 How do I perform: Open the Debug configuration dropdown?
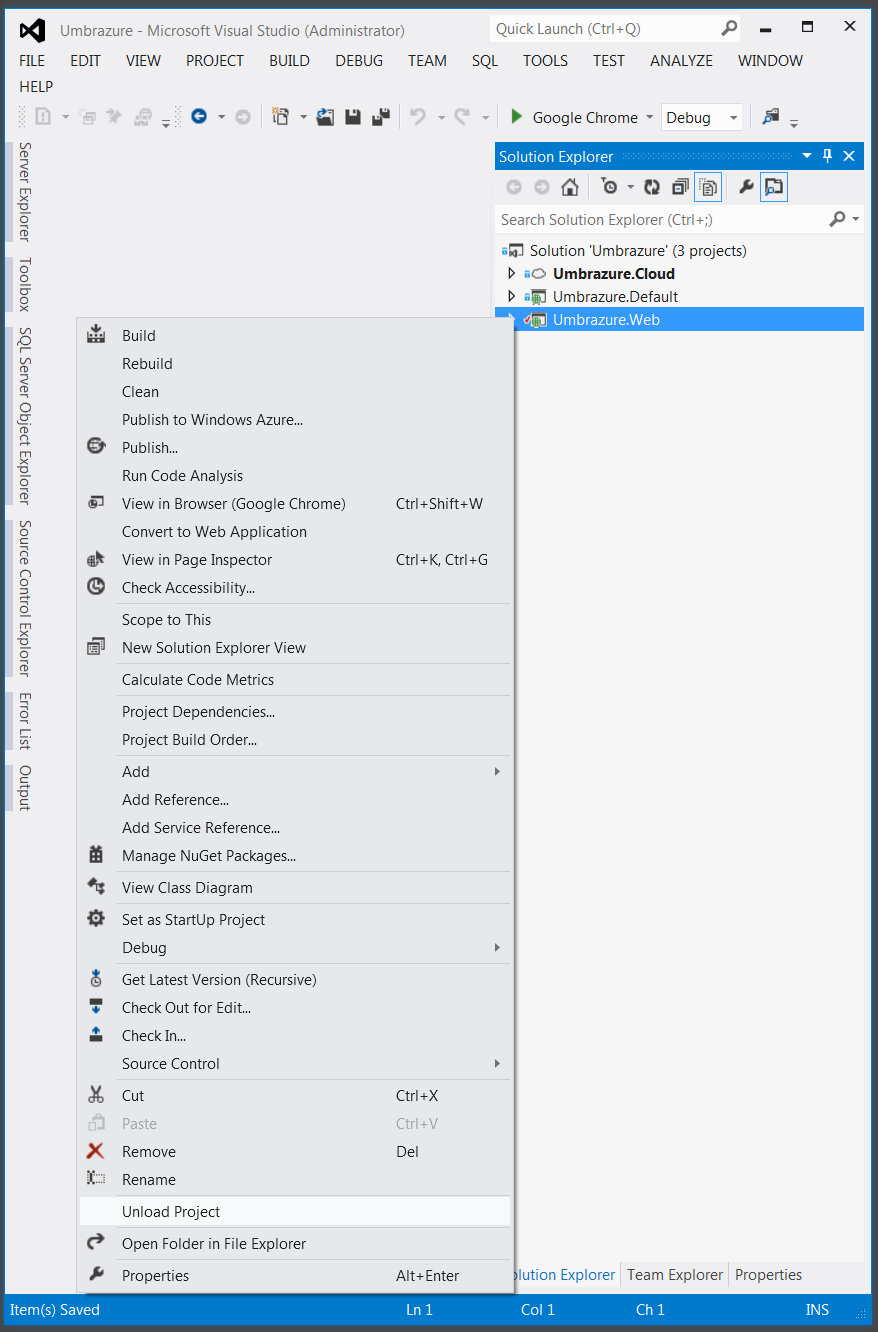(x=702, y=117)
